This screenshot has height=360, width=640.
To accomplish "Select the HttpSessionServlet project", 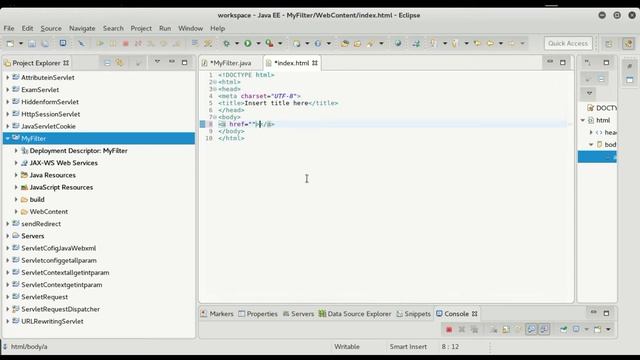I will click(x=50, y=114).
